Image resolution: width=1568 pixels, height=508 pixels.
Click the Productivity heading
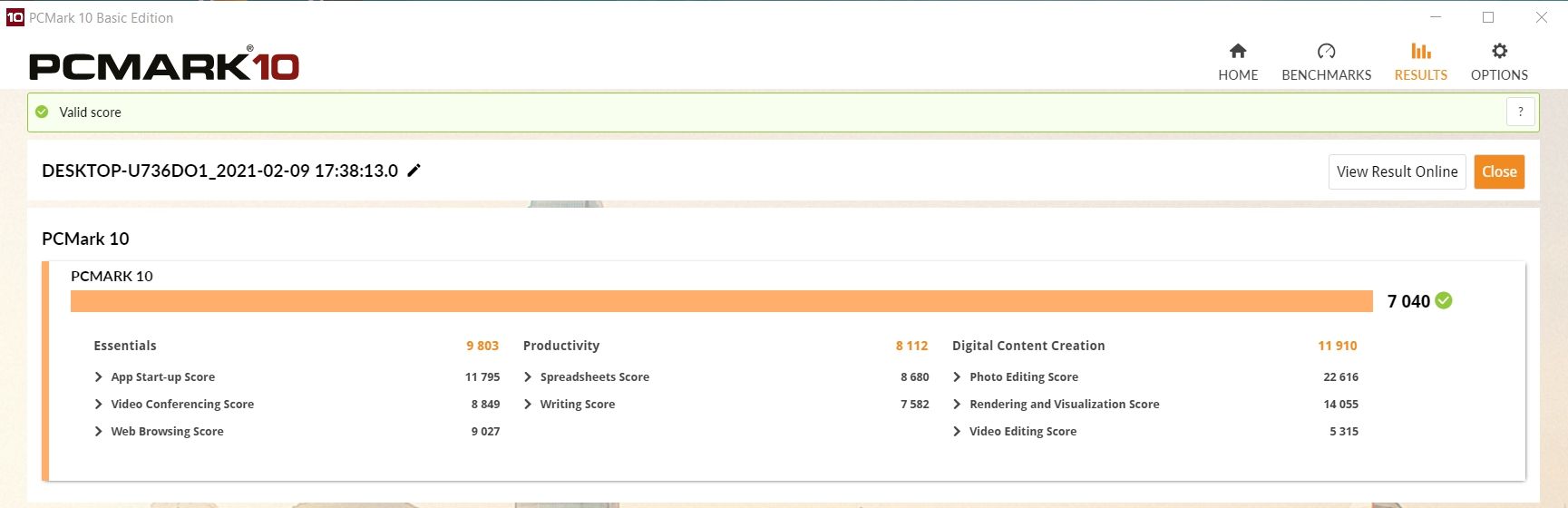click(x=561, y=346)
